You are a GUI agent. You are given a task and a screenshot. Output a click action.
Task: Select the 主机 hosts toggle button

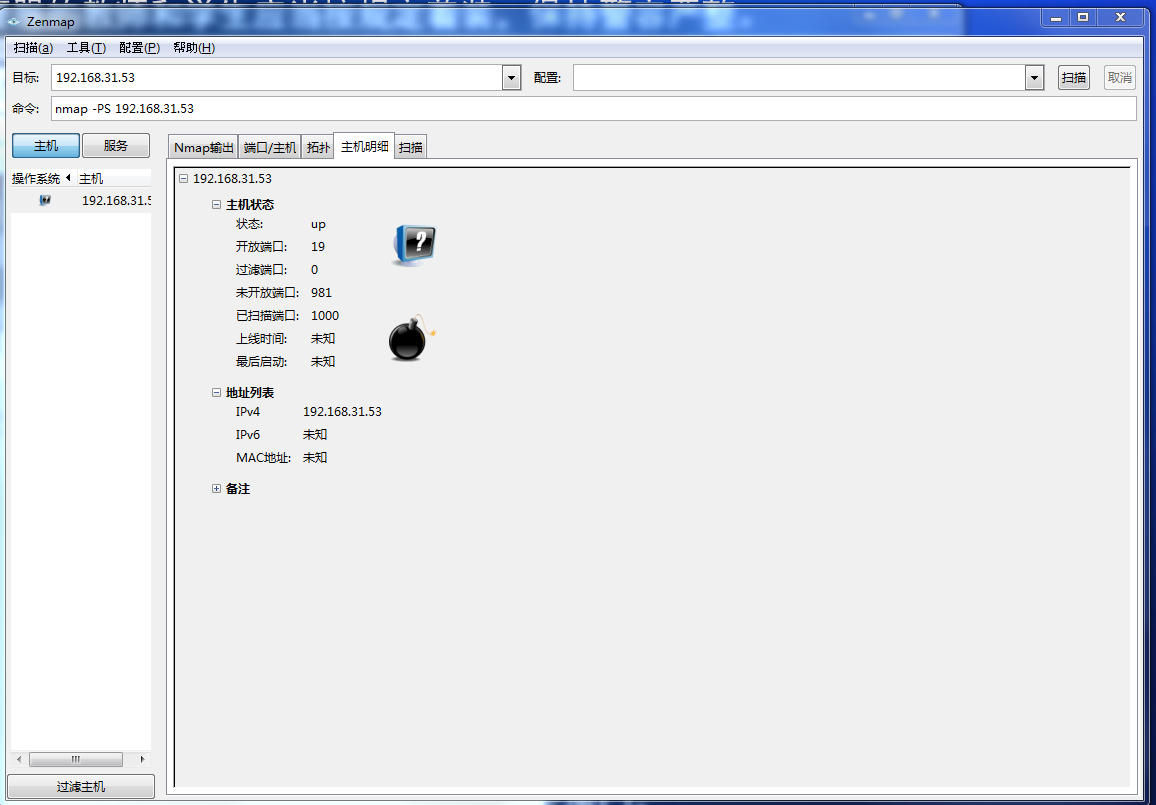pos(46,145)
